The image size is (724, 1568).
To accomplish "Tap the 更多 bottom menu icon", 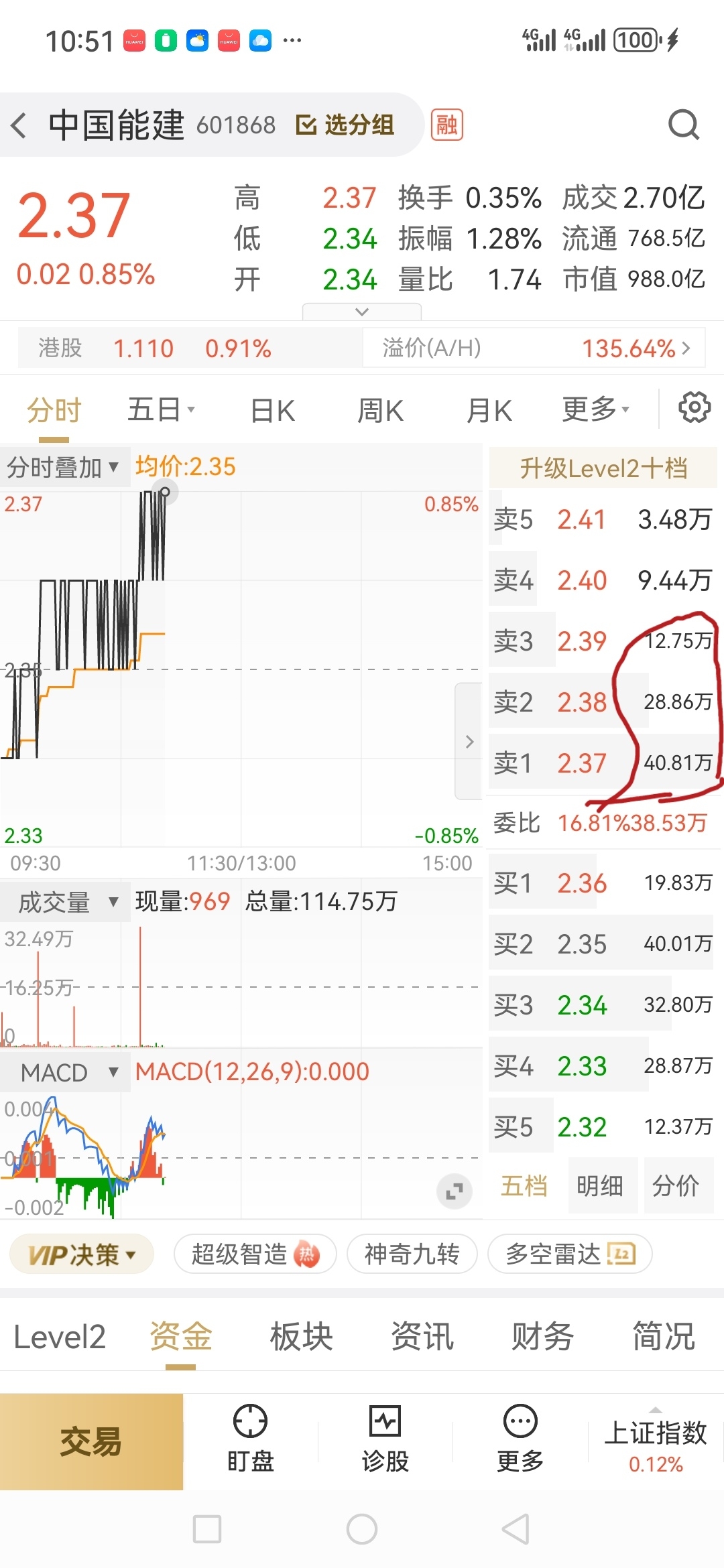I will point(520,1439).
